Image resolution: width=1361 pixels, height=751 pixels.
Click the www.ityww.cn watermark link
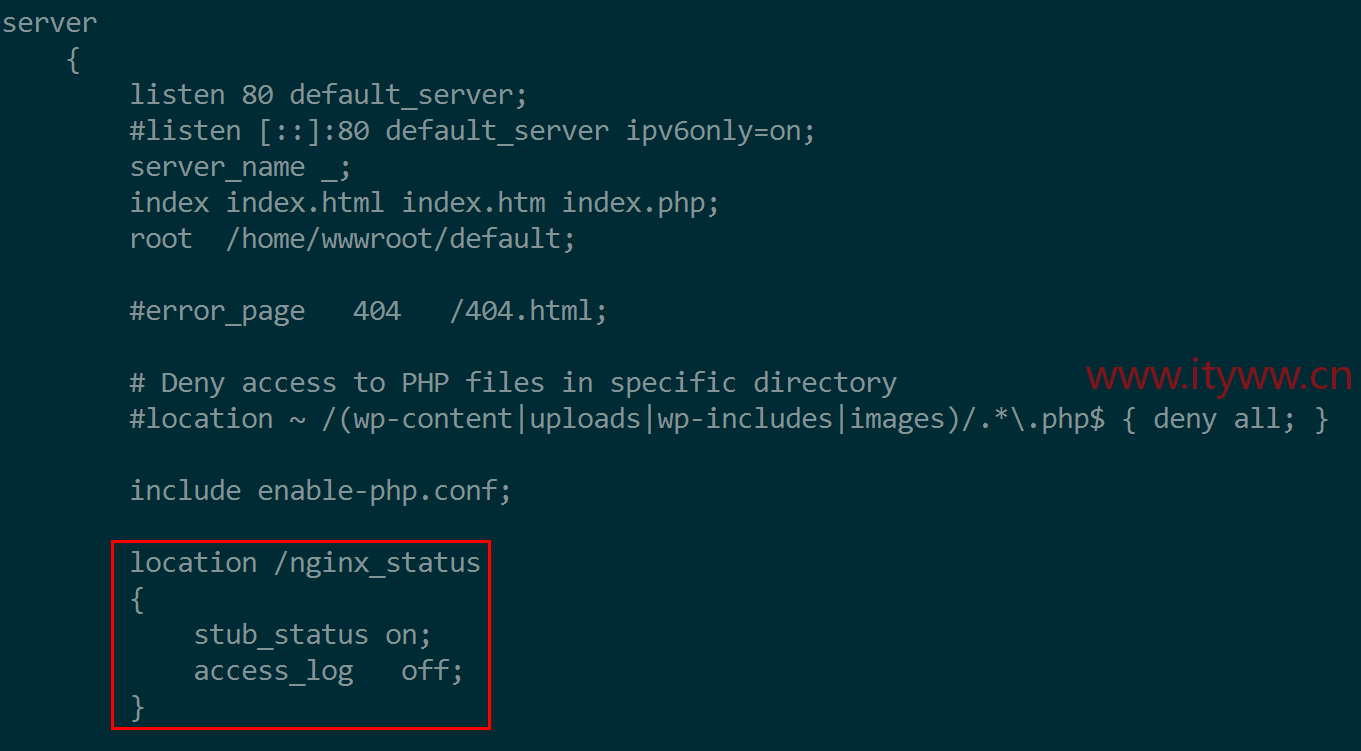tap(1219, 377)
